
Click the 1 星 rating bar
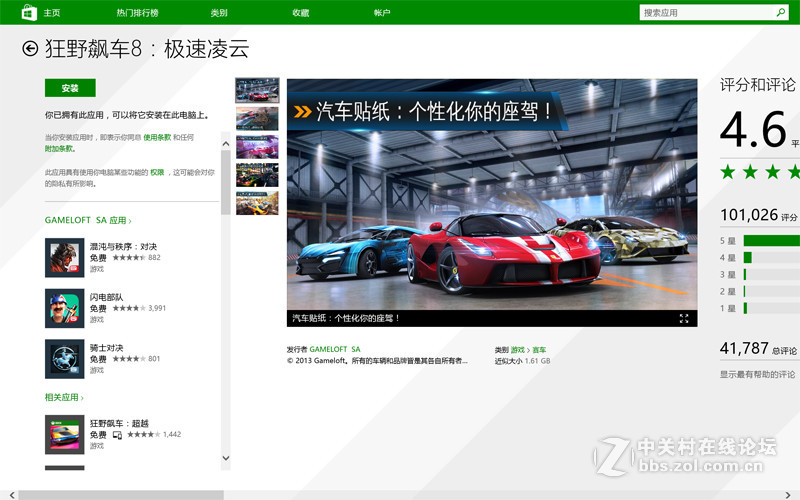pyautogui.click(x=771, y=308)
